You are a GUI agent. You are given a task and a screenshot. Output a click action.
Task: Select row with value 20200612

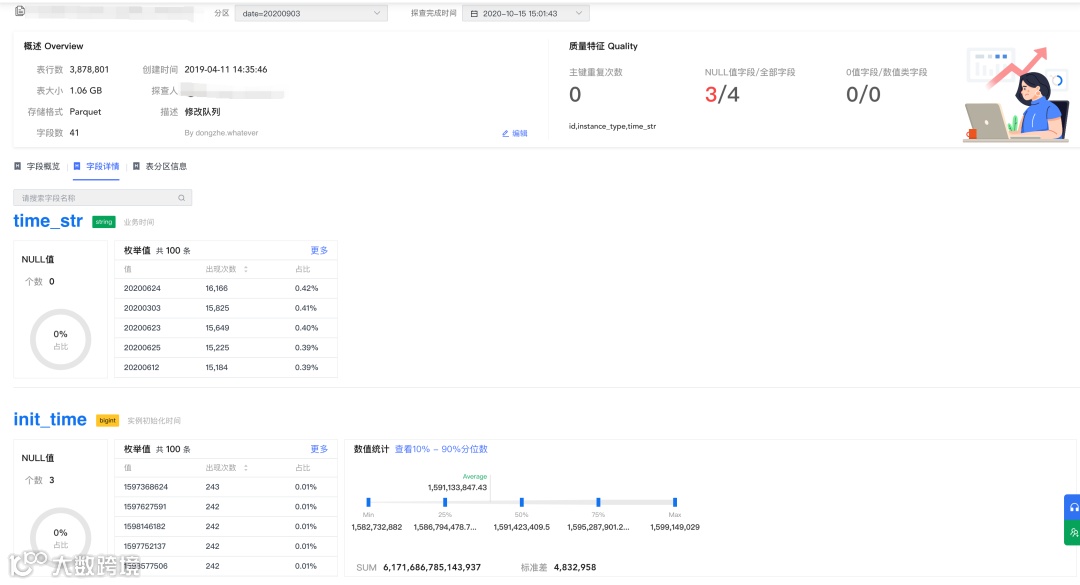tap(226, 367)
